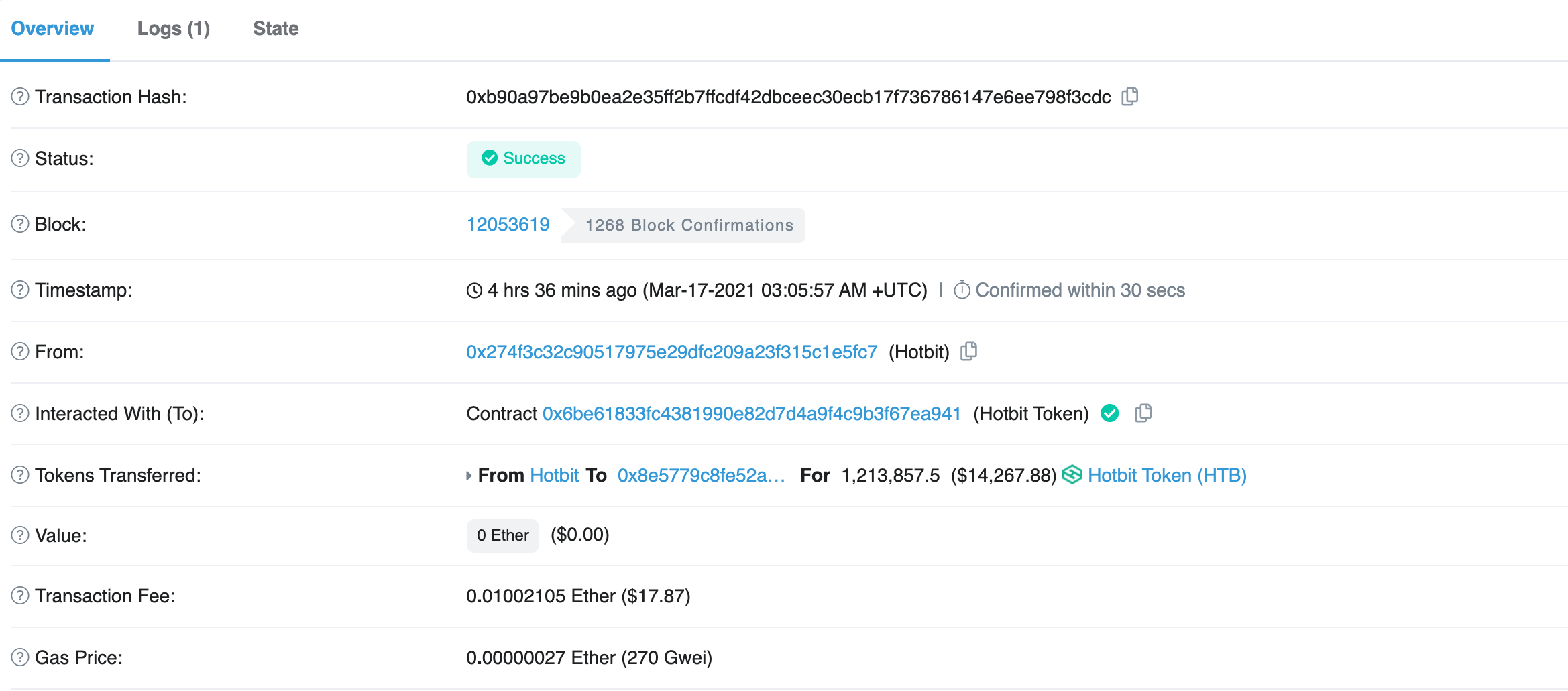Click the Hotbit Token logo icon
The width and height of the screenshot is (1568, 691).
point(1072,475)
